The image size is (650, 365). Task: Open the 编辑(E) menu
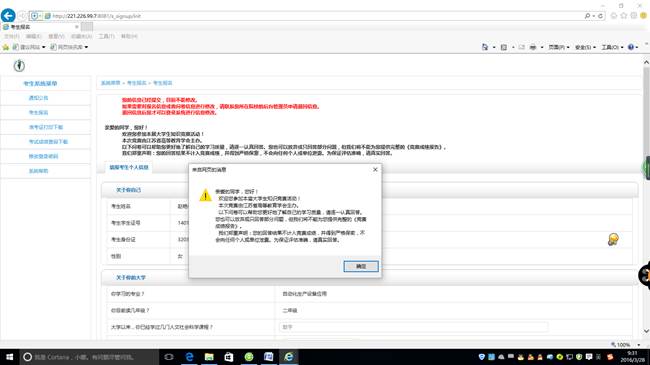34,36
